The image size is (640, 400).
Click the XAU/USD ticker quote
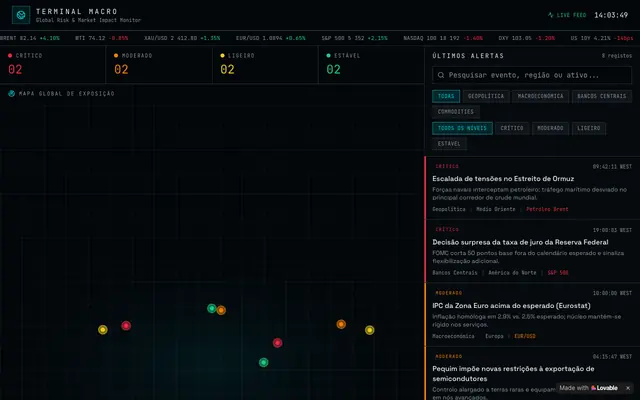pyautogui.click(x=182, y=38)
